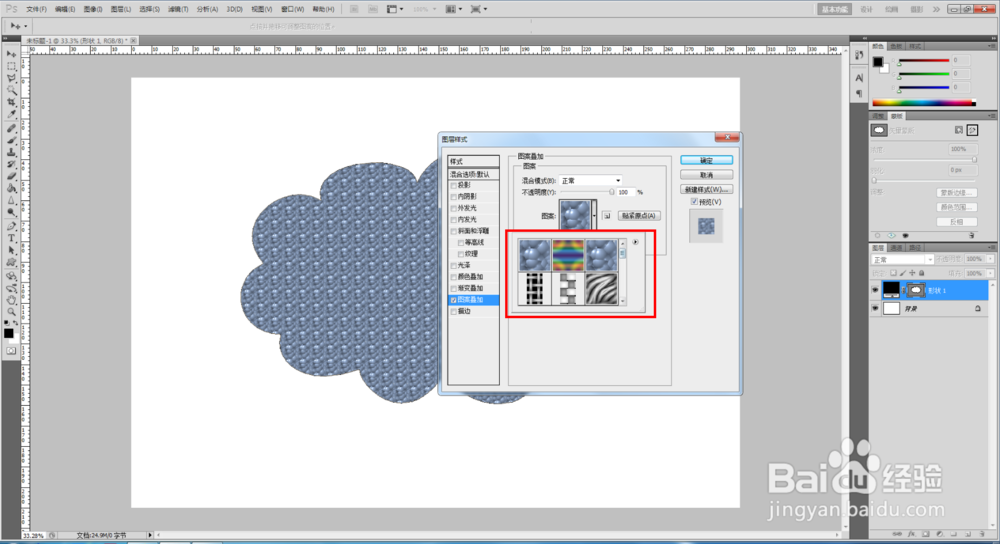Select the Crop tool
This screenshot has width=1000, height=544.
[x=11, y=103]
